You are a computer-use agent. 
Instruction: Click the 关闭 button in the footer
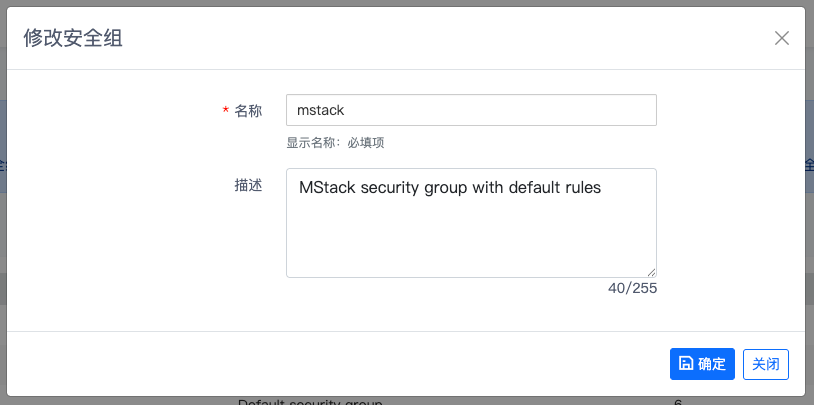766,364
